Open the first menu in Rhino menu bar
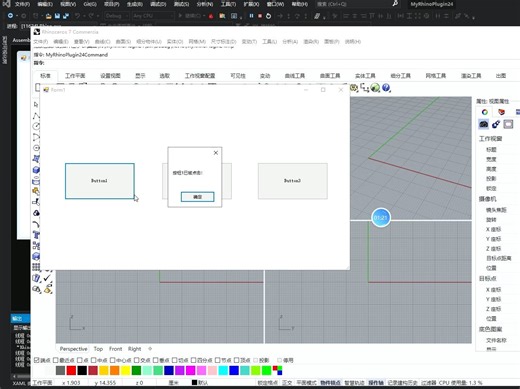The image size is (520, 389). 41,42
